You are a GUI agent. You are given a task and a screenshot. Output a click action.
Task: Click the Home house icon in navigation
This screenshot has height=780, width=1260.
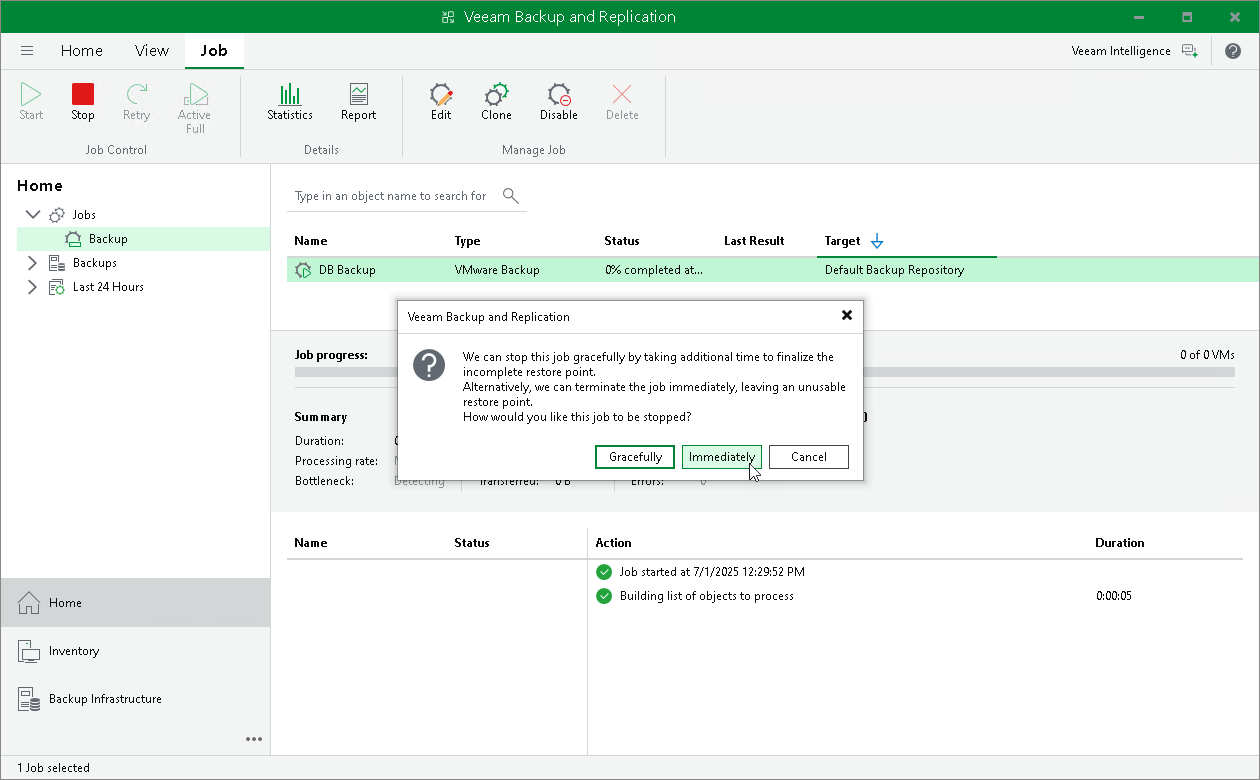pos(29,603)
